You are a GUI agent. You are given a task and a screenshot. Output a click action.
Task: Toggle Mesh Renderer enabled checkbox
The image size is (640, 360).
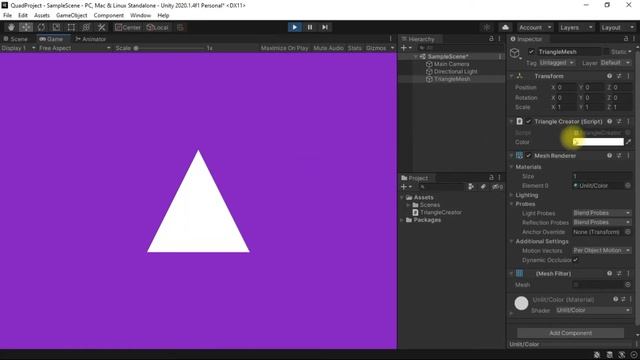pos(529,156)
